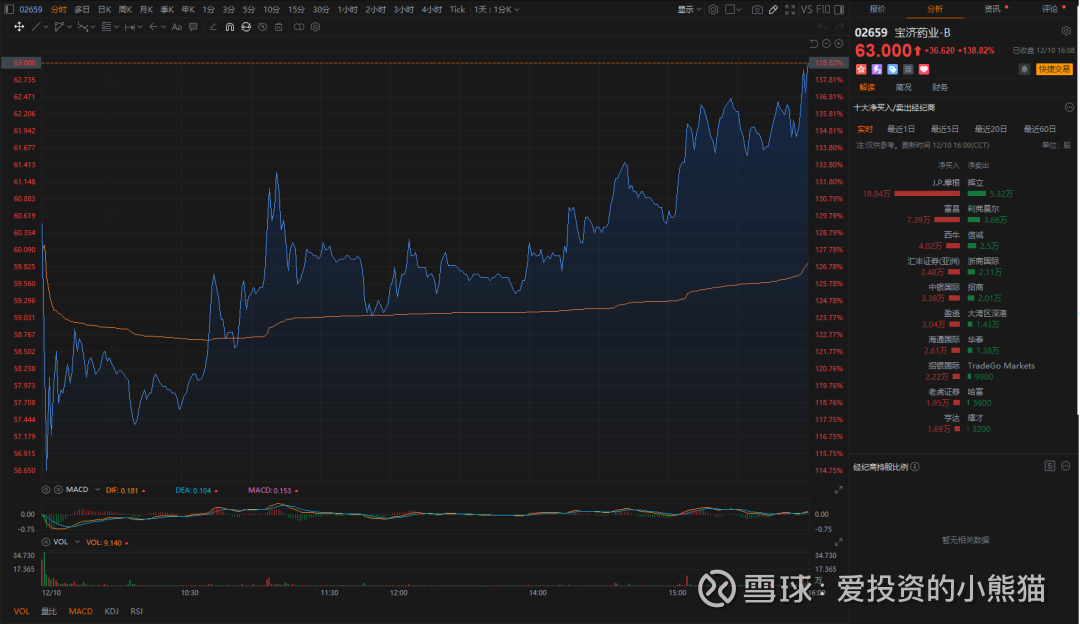Image resolution: width=1080 pixels, height=624 pixels.
Task: Expand trend line tool options arrow
Action: coord(46,27)
